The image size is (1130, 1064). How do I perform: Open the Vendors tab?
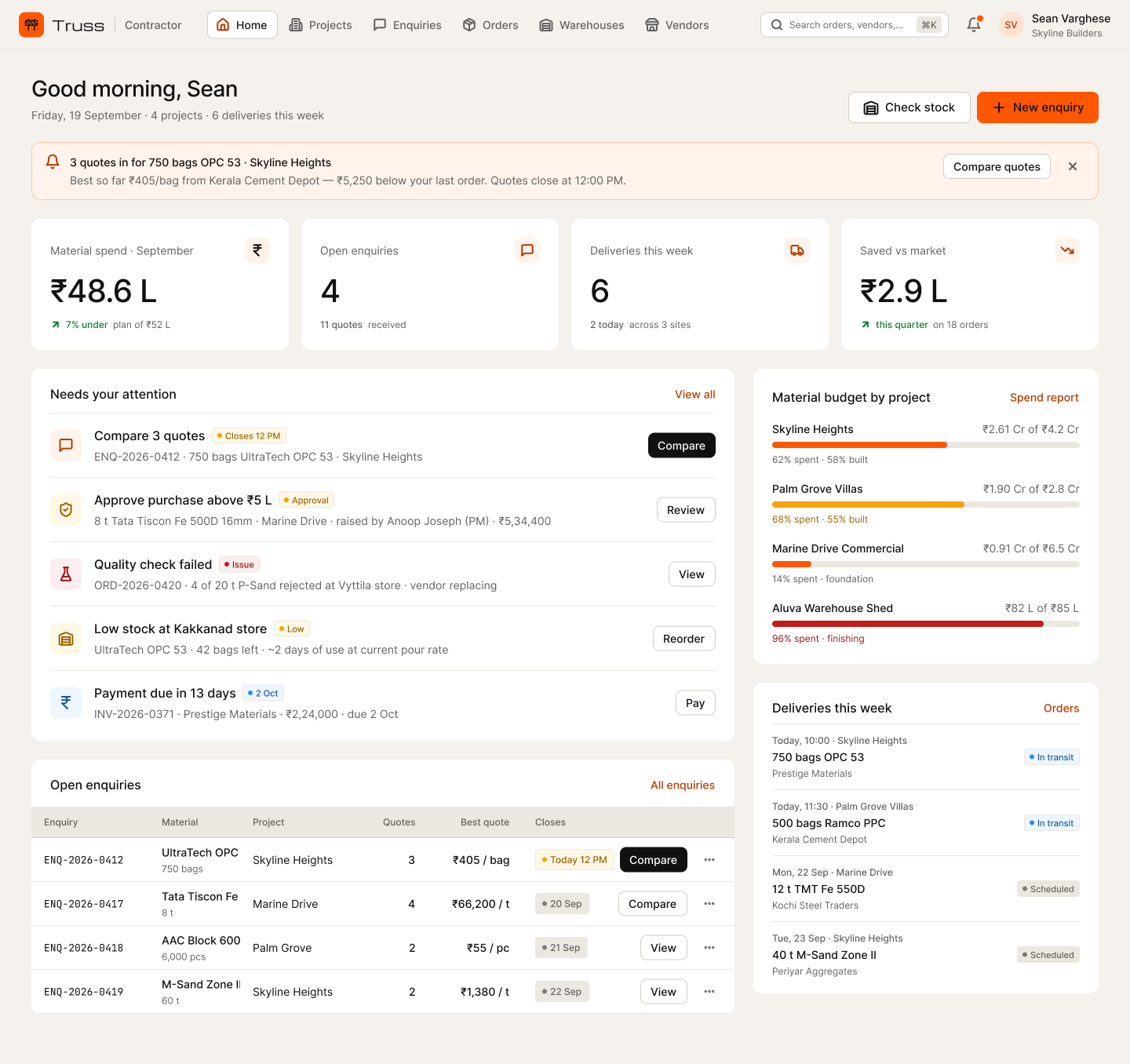coord(677,25)
